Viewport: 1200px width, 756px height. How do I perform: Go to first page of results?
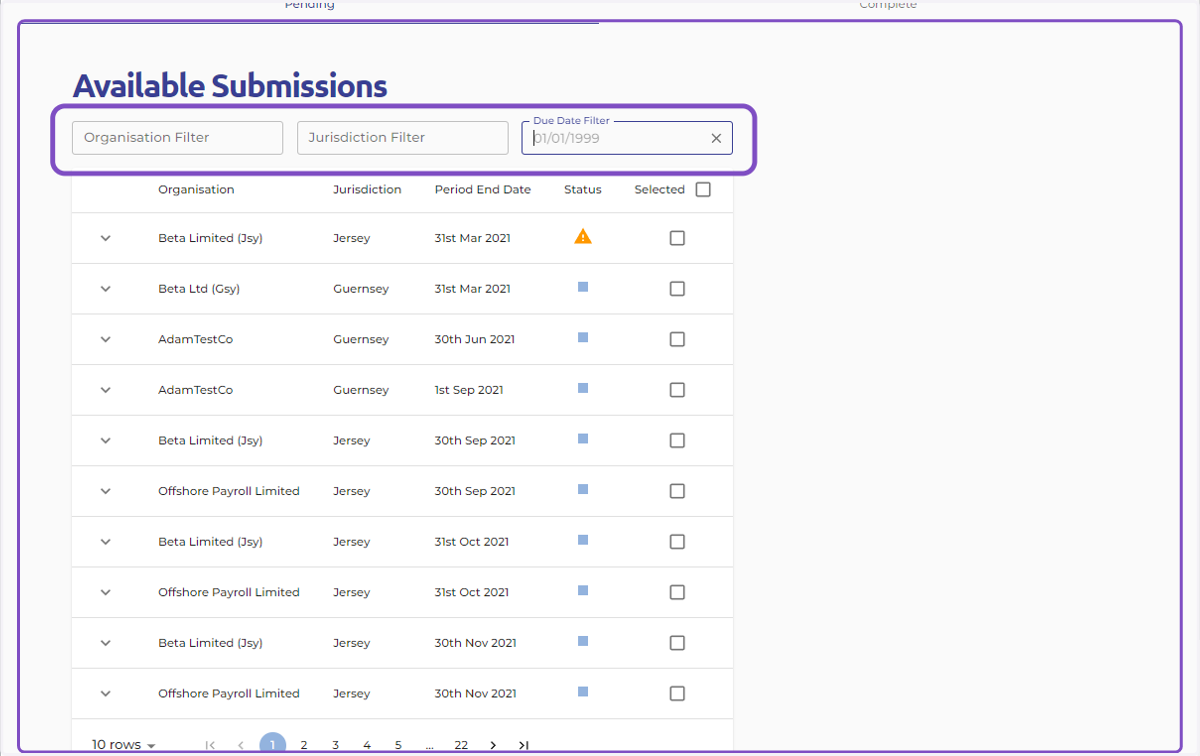pyautogui.click(x=210, y=745)
